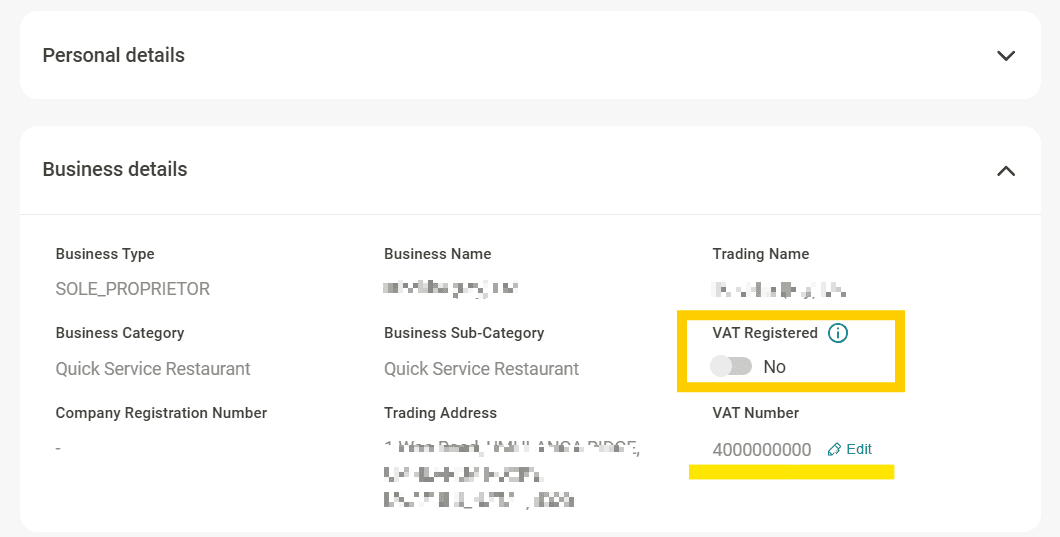Click the Business Category value Quick Service Restaurant
Image resolution: width=1060 pixels, height=537 pixels.
(153, 369)
